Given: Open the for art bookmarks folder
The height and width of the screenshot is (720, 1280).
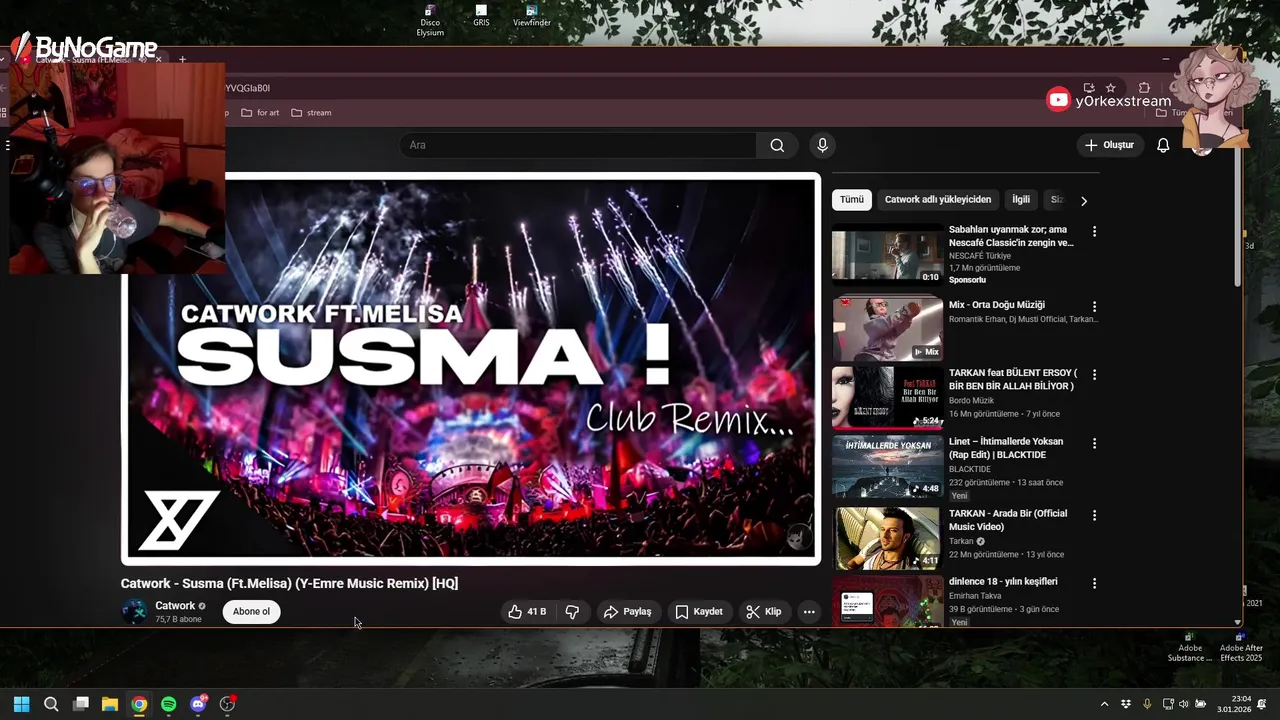Looking at the screenshot, I should (260, 113).
